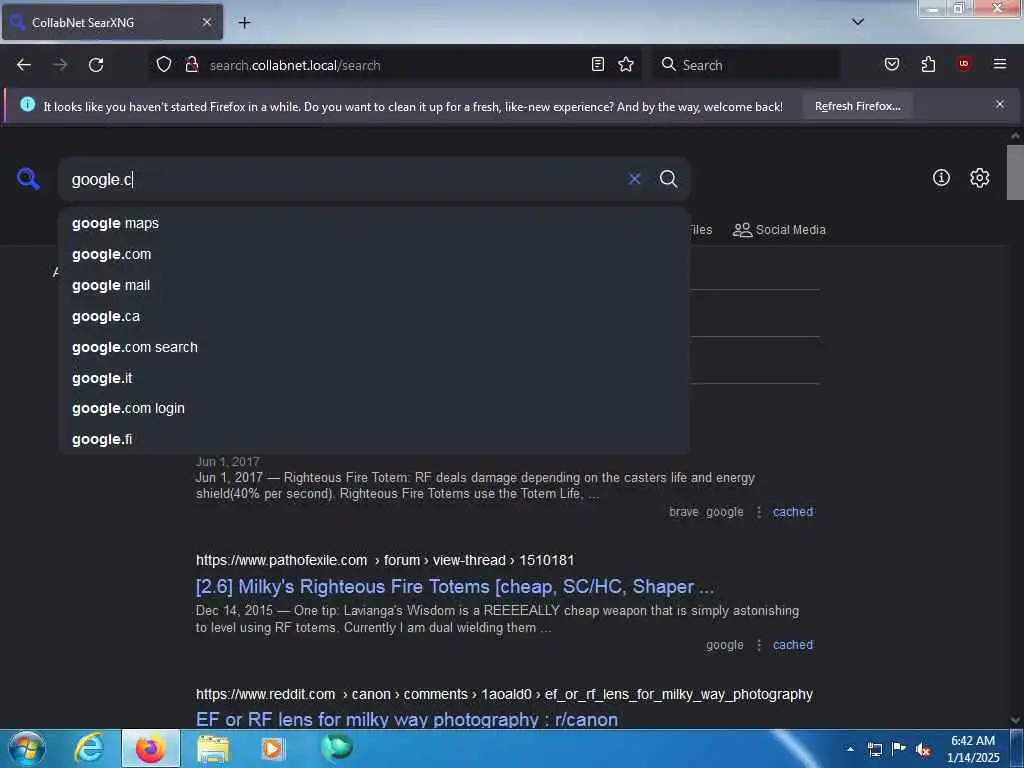Select suggestion 'google.it'
Screen dimensions: 1024x768
[x=374, y=378]
